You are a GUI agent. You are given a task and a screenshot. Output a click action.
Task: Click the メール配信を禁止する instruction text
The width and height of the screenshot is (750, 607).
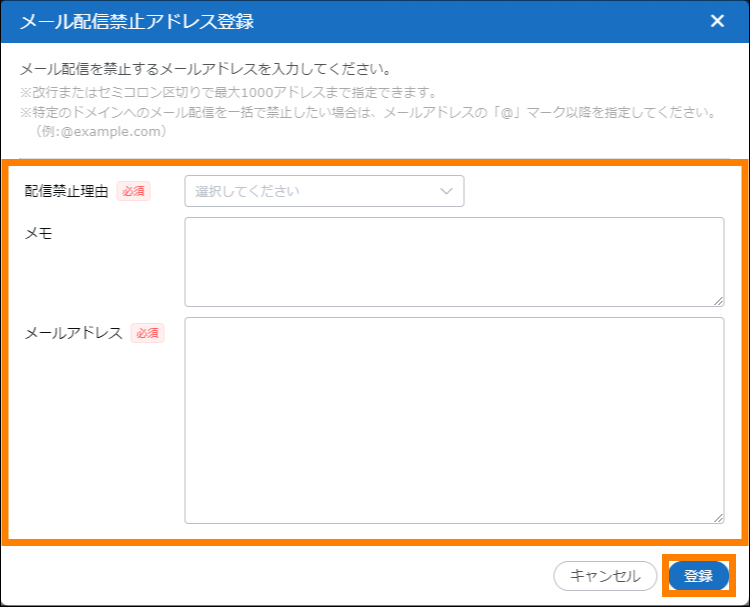[x=204, y=70]
